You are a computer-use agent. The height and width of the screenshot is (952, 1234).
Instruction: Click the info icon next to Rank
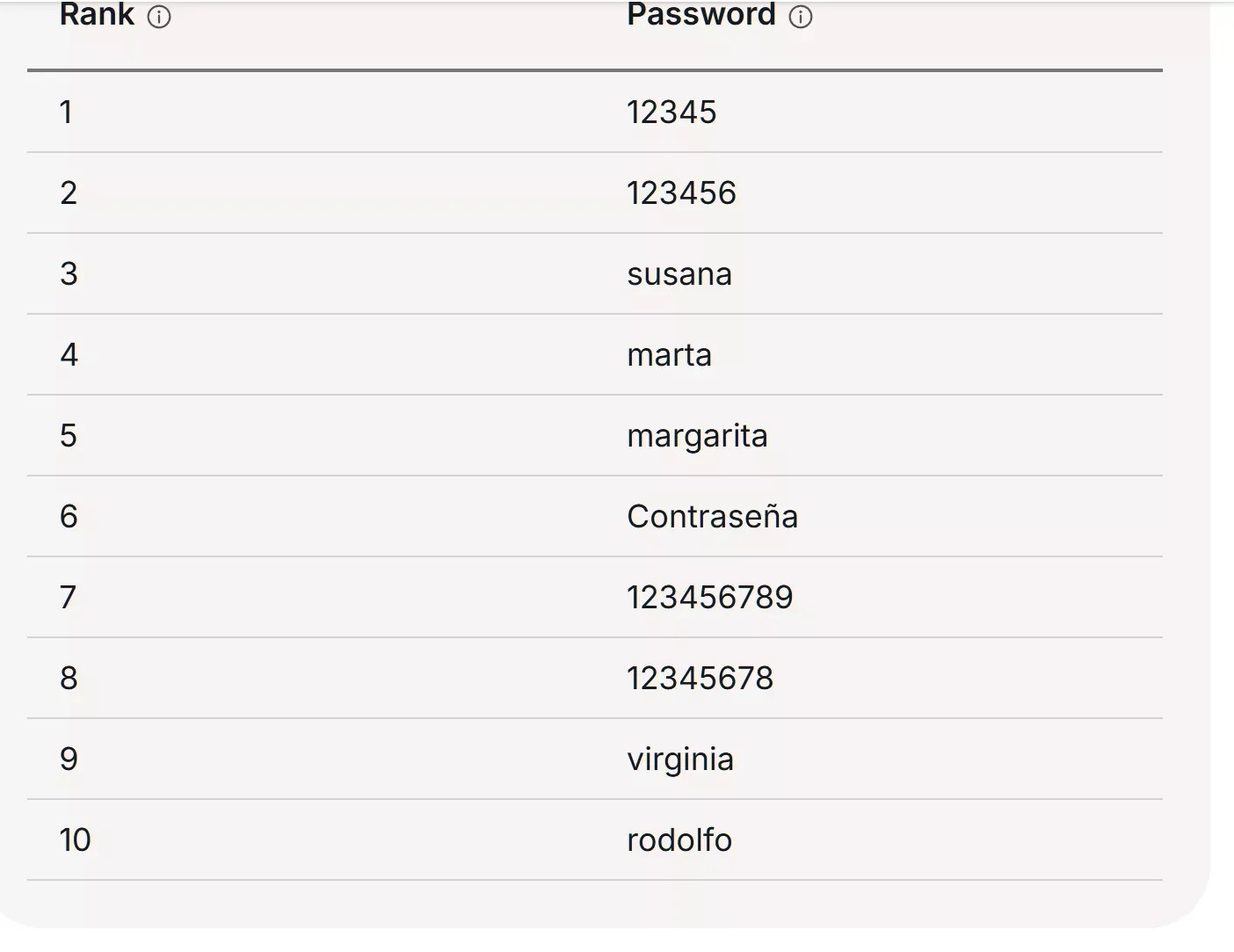click(159, 17)
